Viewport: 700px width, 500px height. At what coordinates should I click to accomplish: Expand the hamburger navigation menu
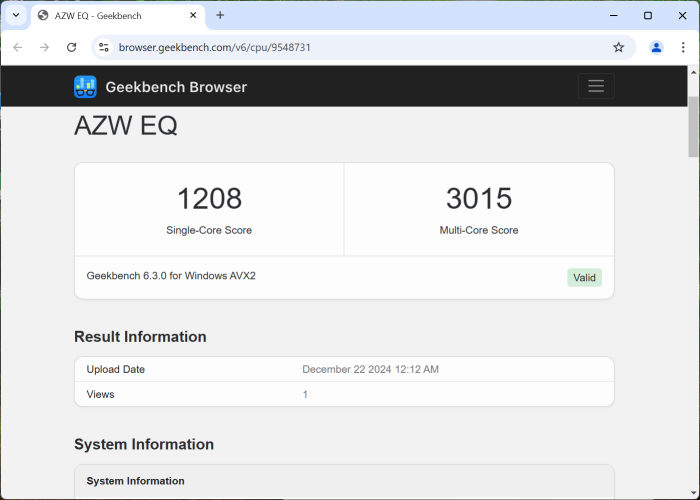tap(596, 86)
